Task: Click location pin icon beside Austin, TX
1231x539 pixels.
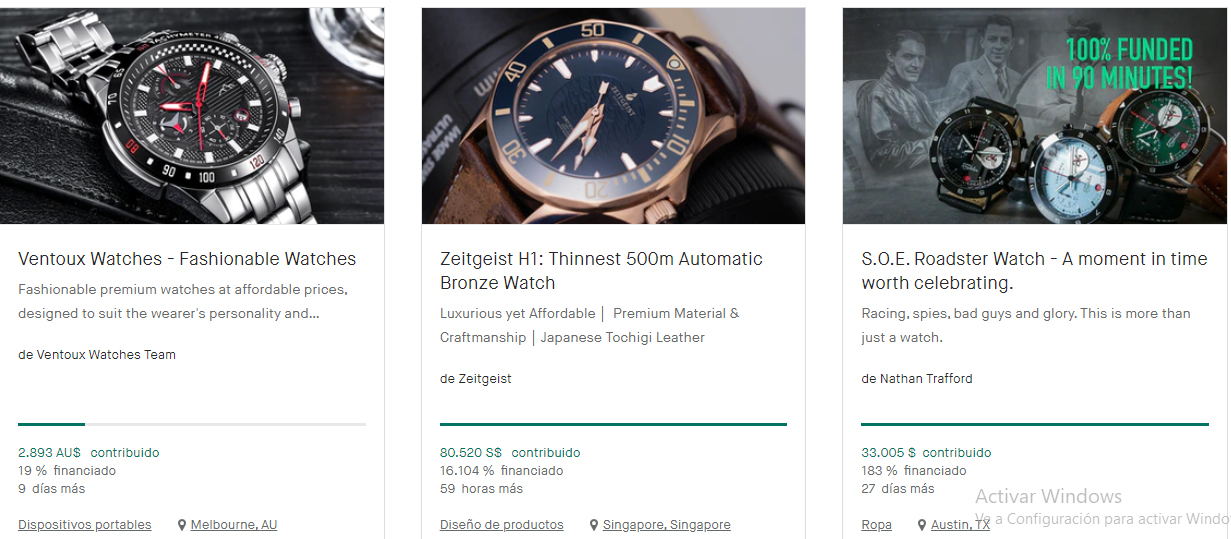Action: (x=922, y=525)
